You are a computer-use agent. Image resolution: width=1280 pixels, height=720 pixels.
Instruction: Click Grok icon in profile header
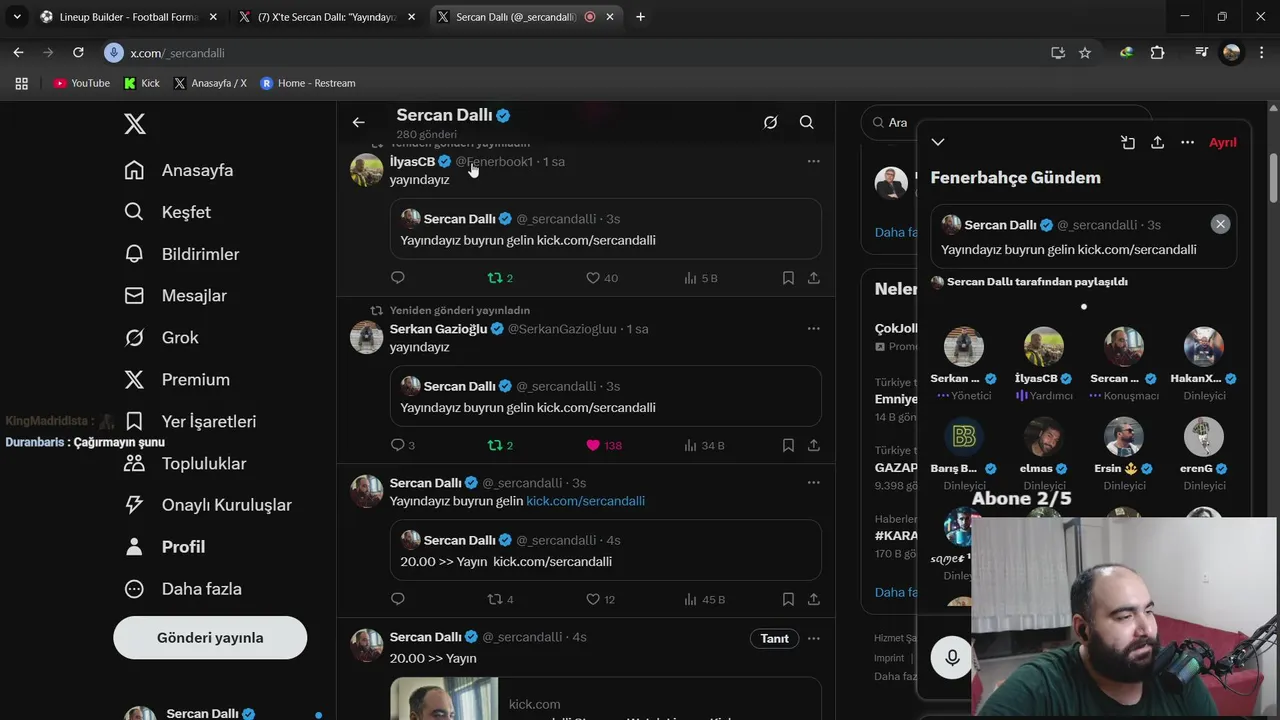pyautogui.click(x=770, y=122)
